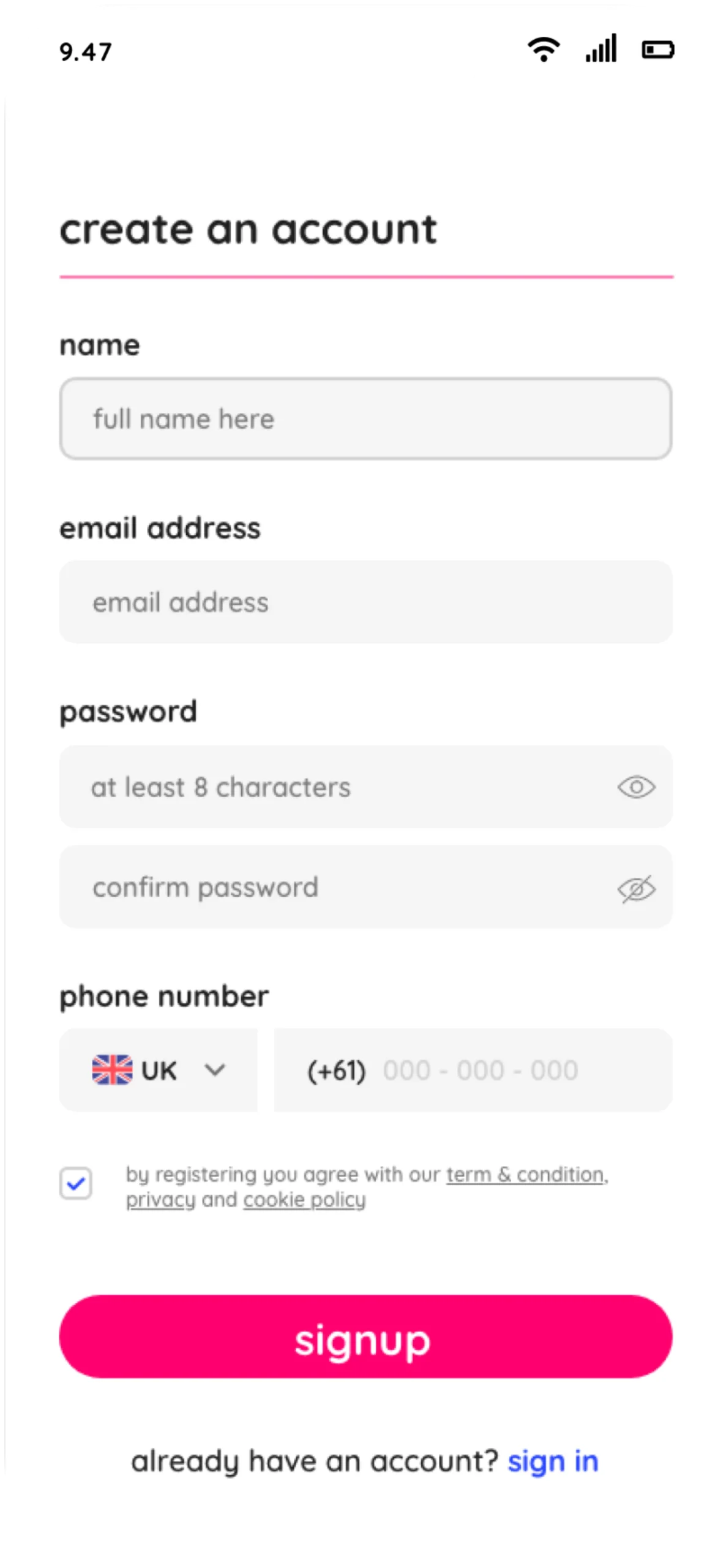Image resolution: width=726 pixels, height=1568 pixels.
Task: Click the email address input field
Action: pyautogui.click(x=365, y=602)
